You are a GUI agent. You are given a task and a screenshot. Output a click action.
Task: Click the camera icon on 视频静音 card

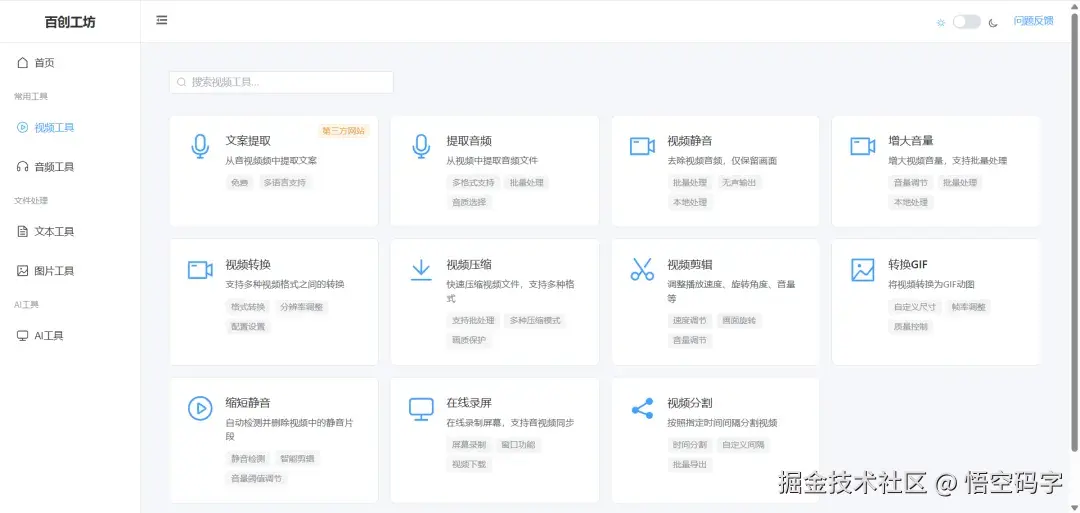[642, 146]
